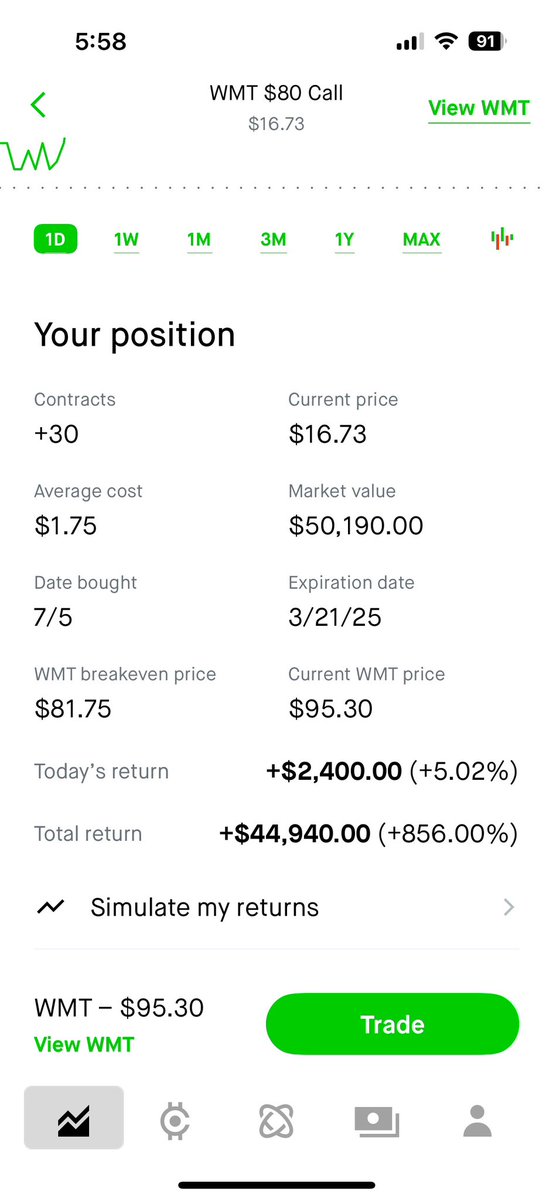Tap View WMT link at top right

(479, 108)
